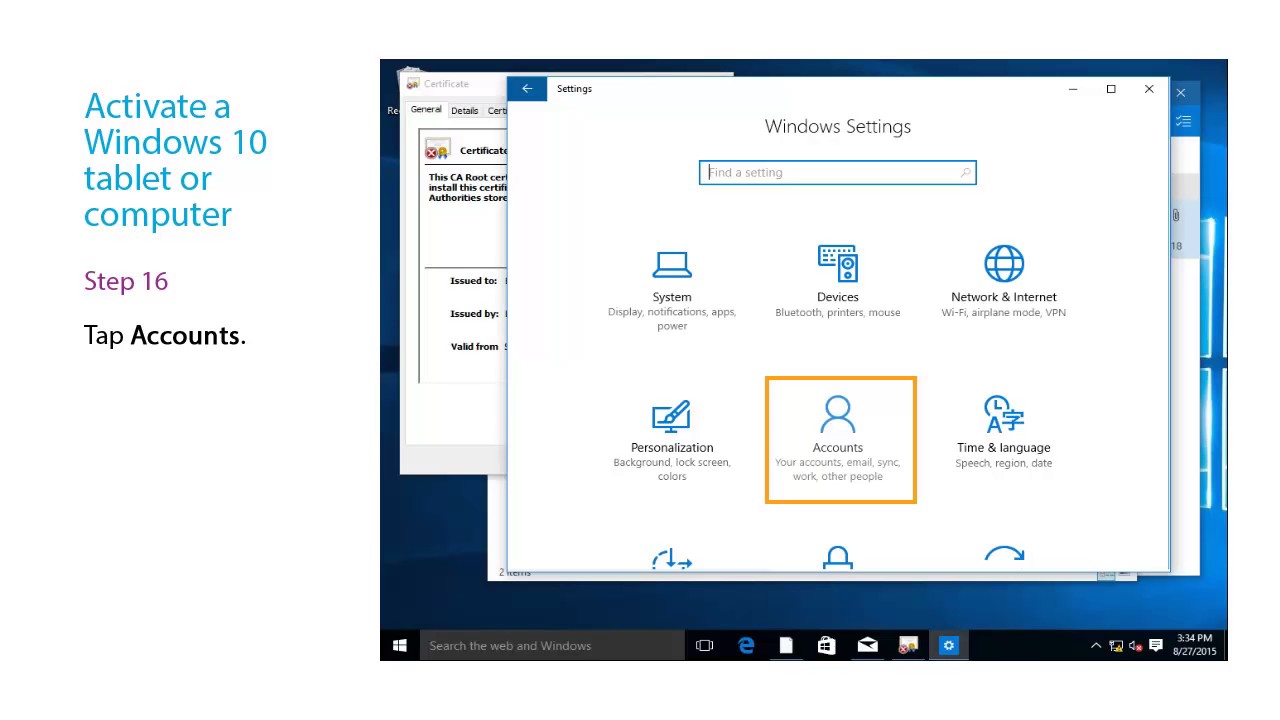Switch to the Certificate window taskbar button

[908, 646]
